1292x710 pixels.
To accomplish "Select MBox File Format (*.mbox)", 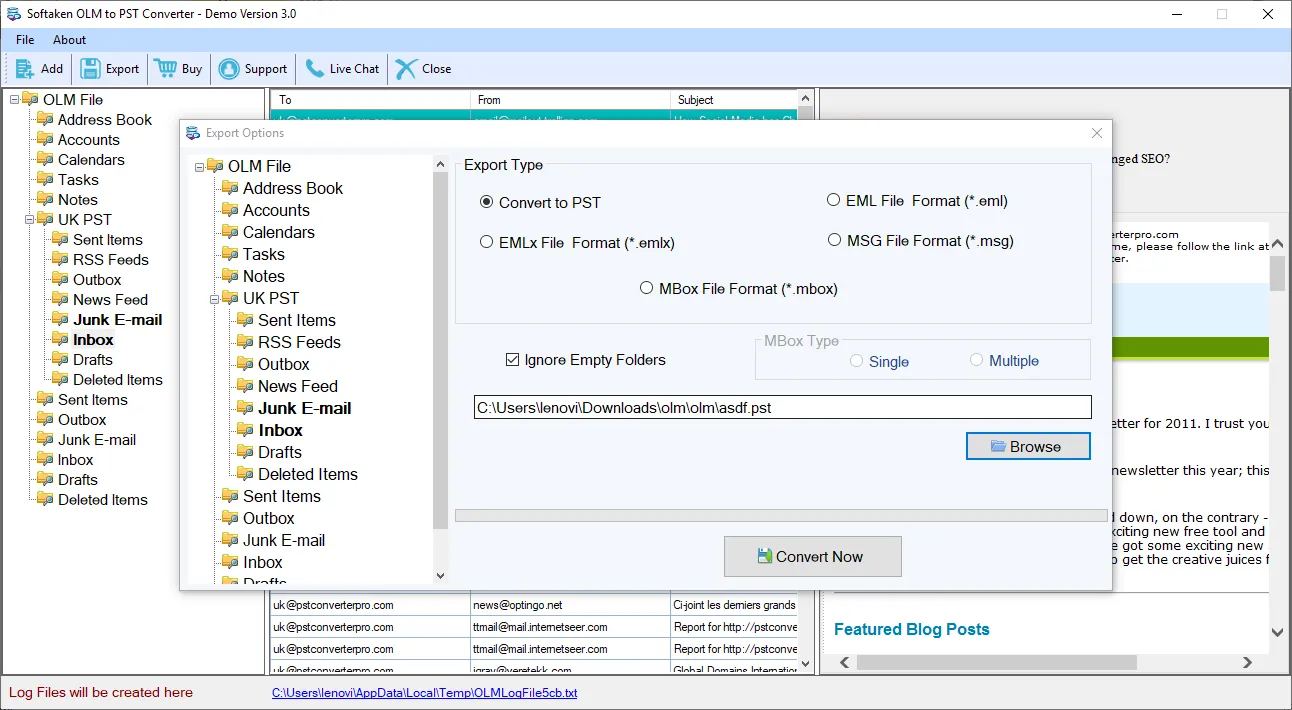I will tap(647, 288).
